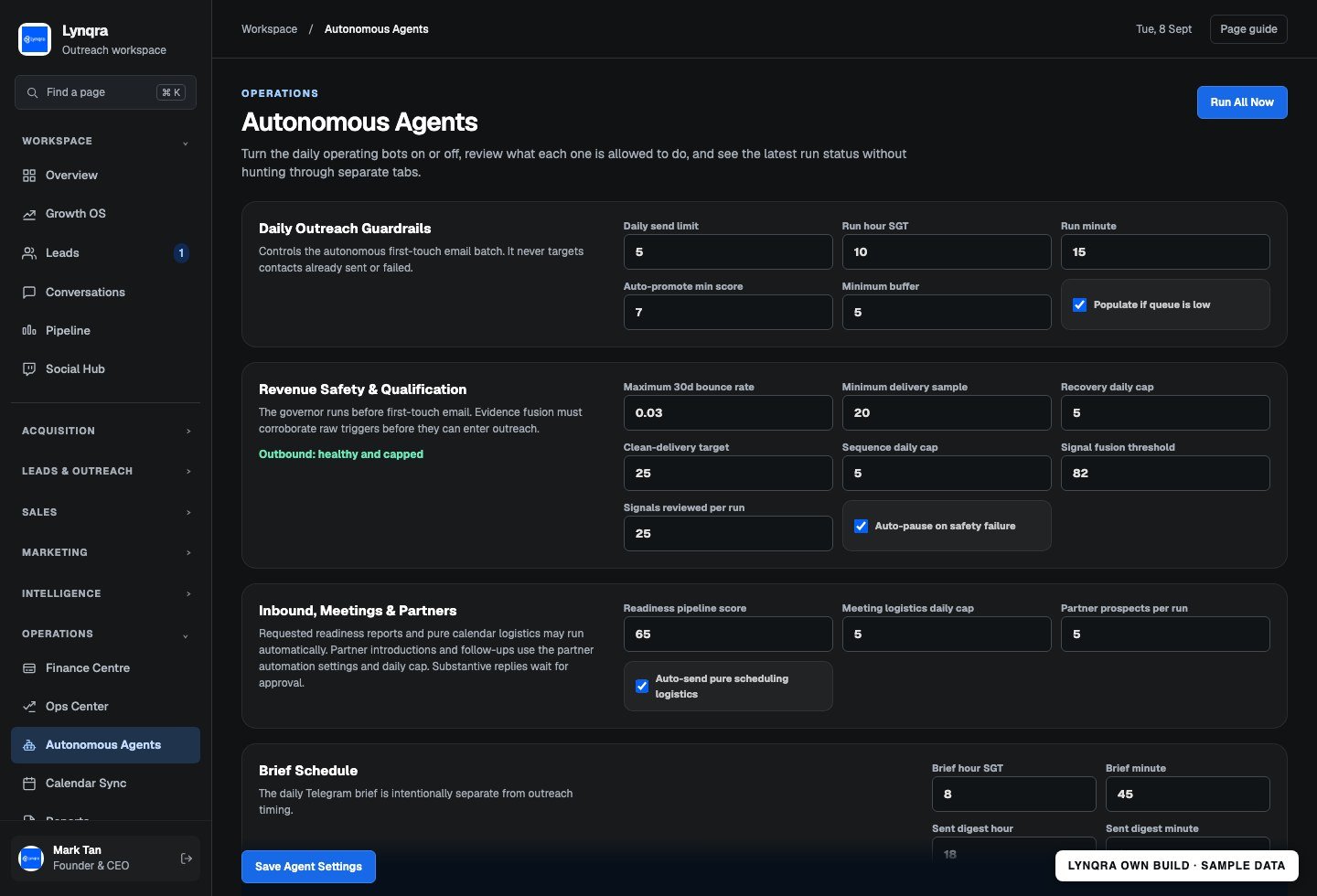Click the log out icon beside Mark Tan
The width and height of the screenshot is (1317, 896).
click(187, 859)
